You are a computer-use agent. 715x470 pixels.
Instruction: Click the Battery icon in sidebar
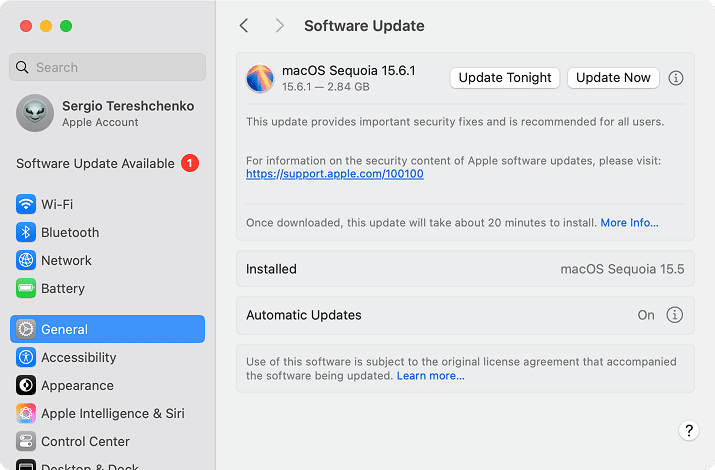pos(26,288)
